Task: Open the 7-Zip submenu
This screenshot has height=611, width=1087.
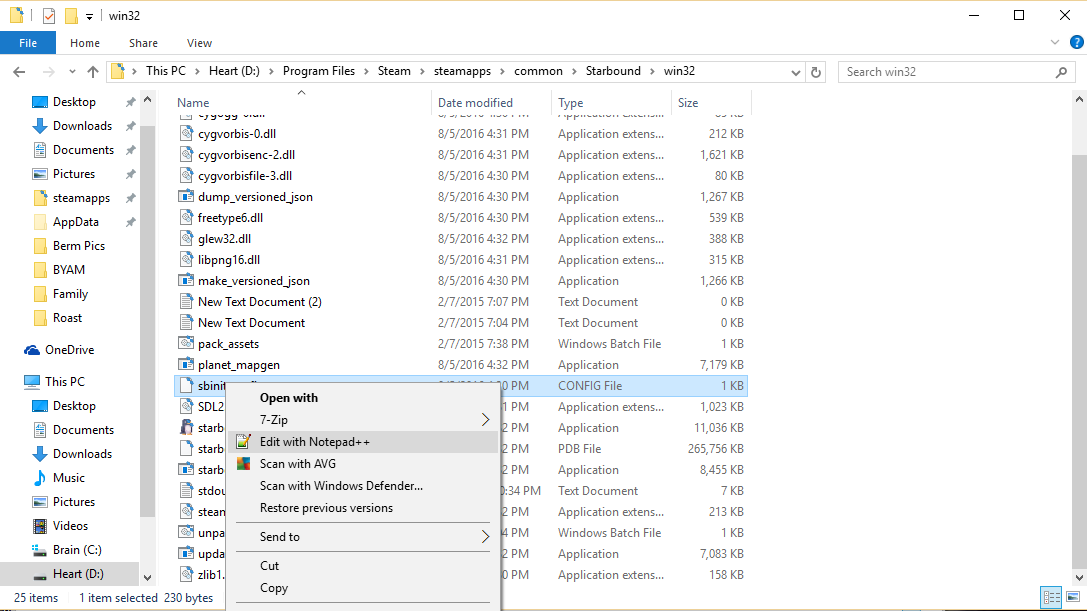Action: click(363, 420)
